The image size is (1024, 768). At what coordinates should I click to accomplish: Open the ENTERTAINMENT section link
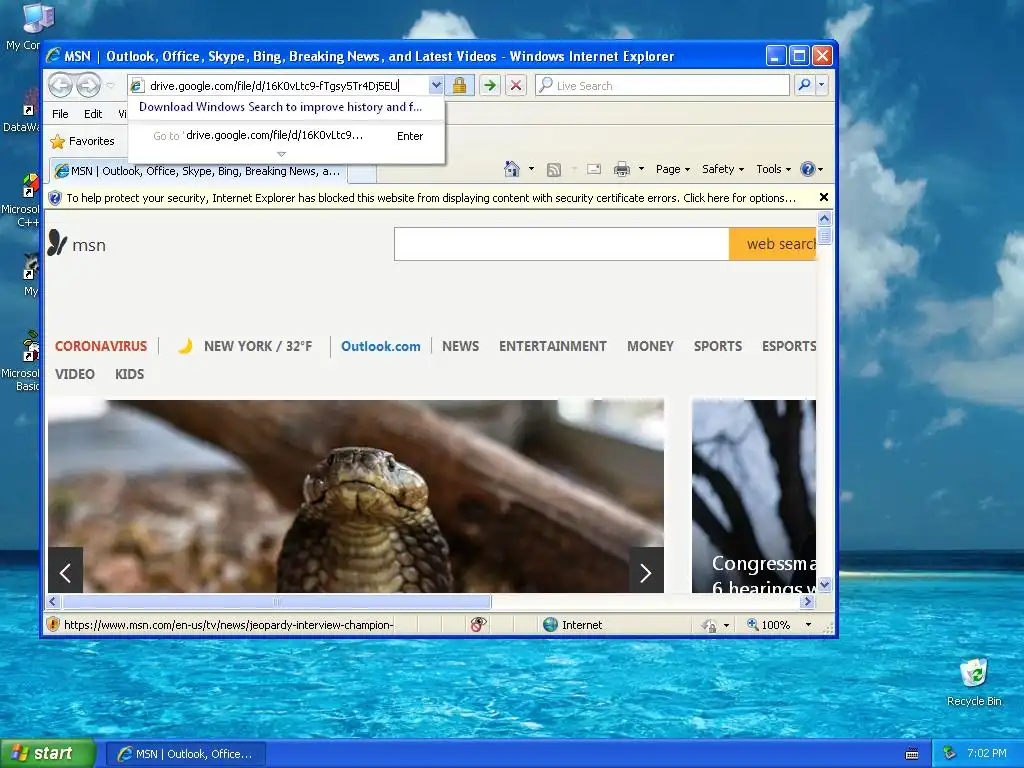click(552, 346)
